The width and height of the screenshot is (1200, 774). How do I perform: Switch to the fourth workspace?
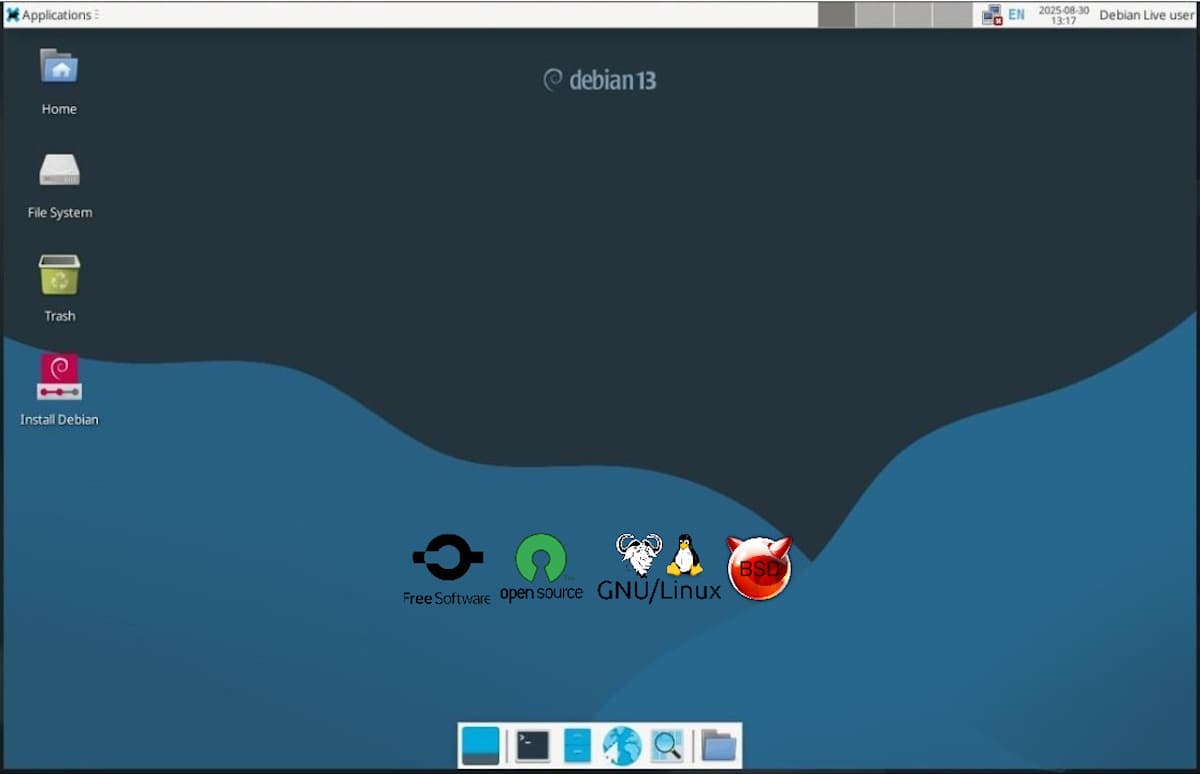coord(951,15)
